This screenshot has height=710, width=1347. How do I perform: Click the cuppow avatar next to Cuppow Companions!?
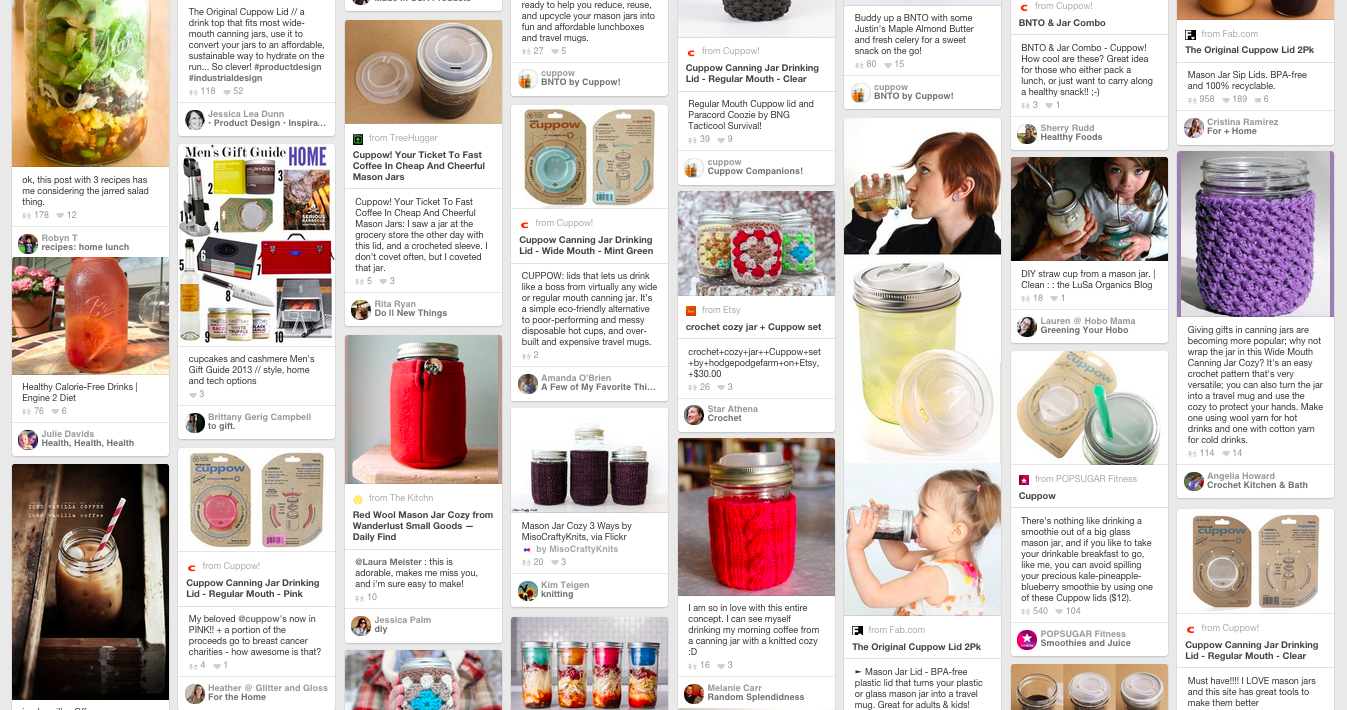694,167
